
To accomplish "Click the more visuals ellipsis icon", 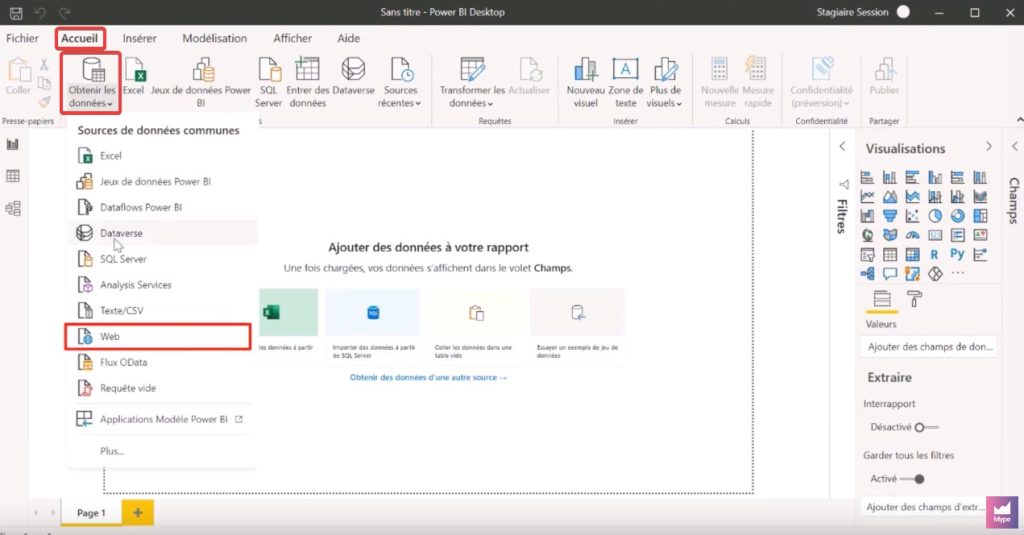I will 957,273.
